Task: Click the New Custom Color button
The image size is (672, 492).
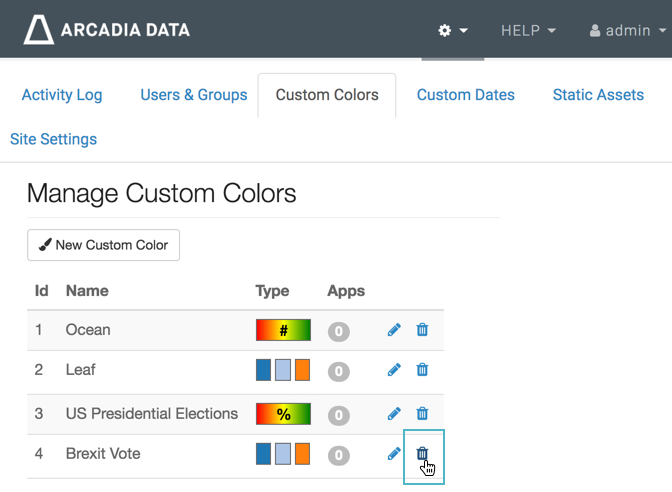Action: [x=103, y=245]
